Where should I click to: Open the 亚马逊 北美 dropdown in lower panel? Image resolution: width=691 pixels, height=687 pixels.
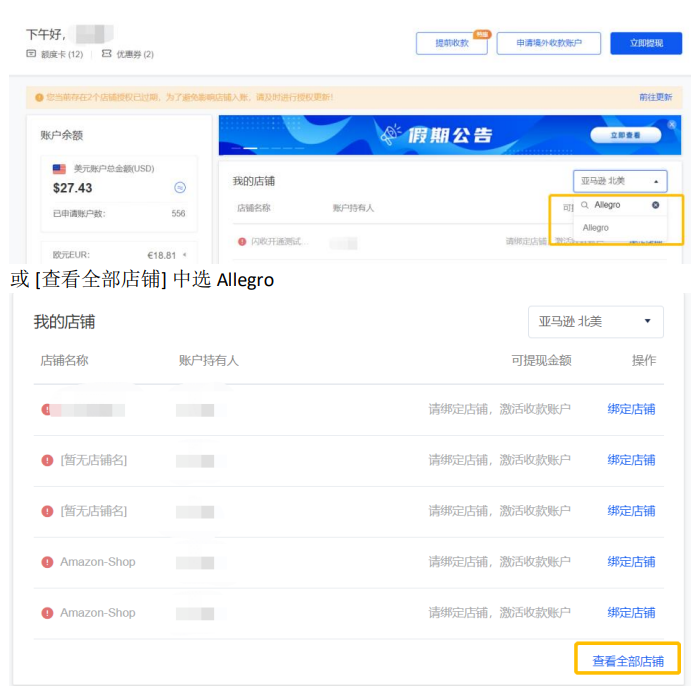tap(595, 322)
